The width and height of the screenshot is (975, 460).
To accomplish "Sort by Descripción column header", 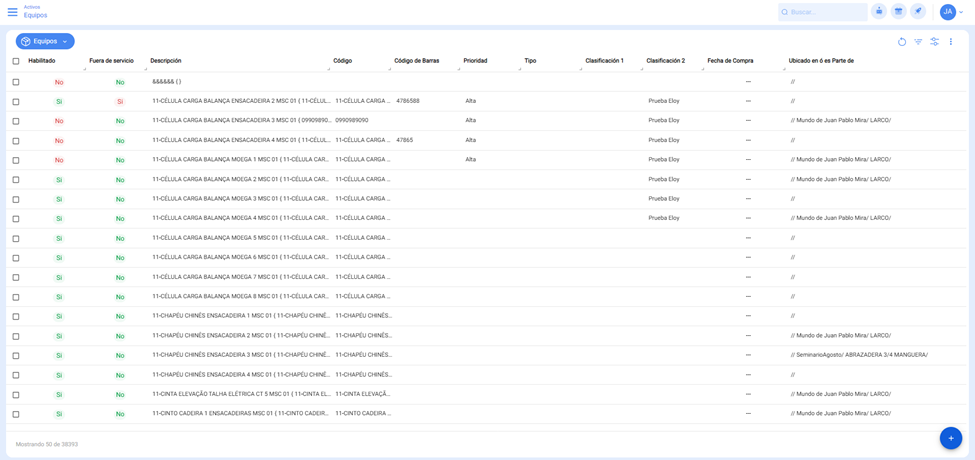I will tap(166, 61).
